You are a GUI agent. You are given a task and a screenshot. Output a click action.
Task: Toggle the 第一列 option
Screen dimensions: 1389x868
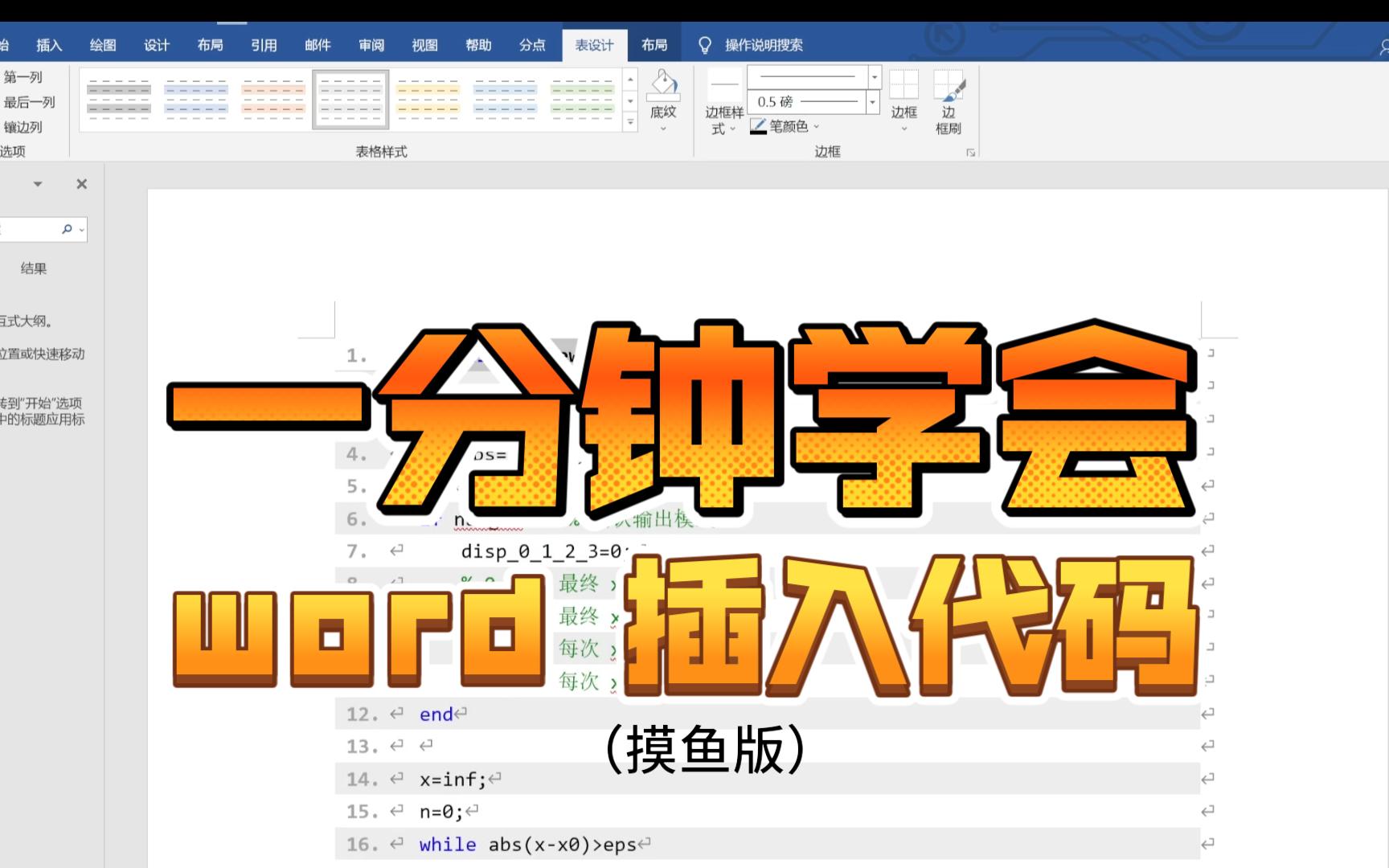coord(23,77)
